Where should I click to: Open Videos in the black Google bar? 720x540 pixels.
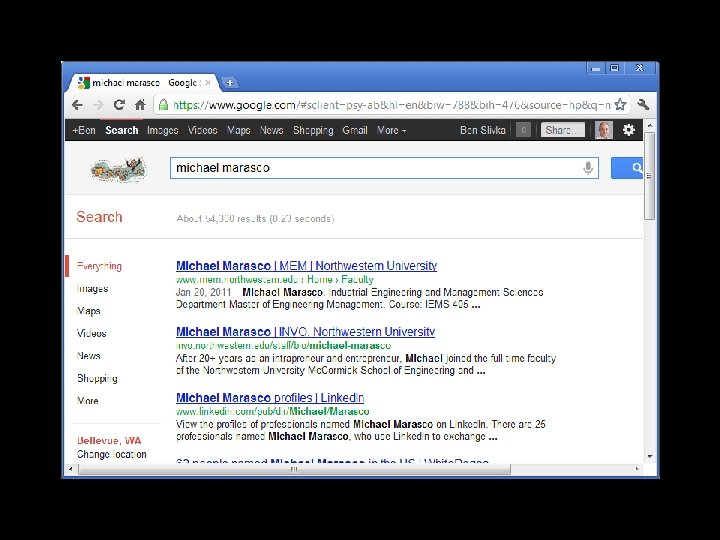[x=202, y=130]
